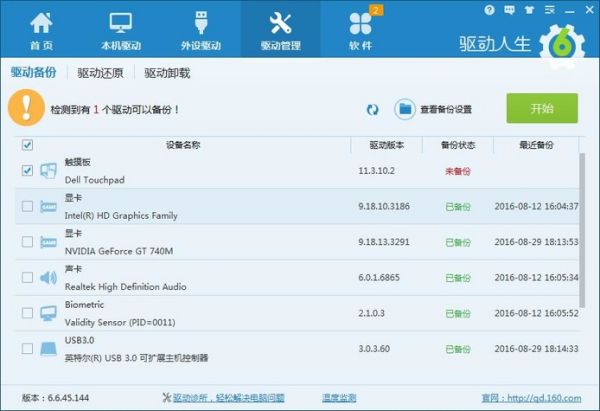Click the blue folder backup settings icon
Screen dimensions: 600x411
tap(405, 109)
